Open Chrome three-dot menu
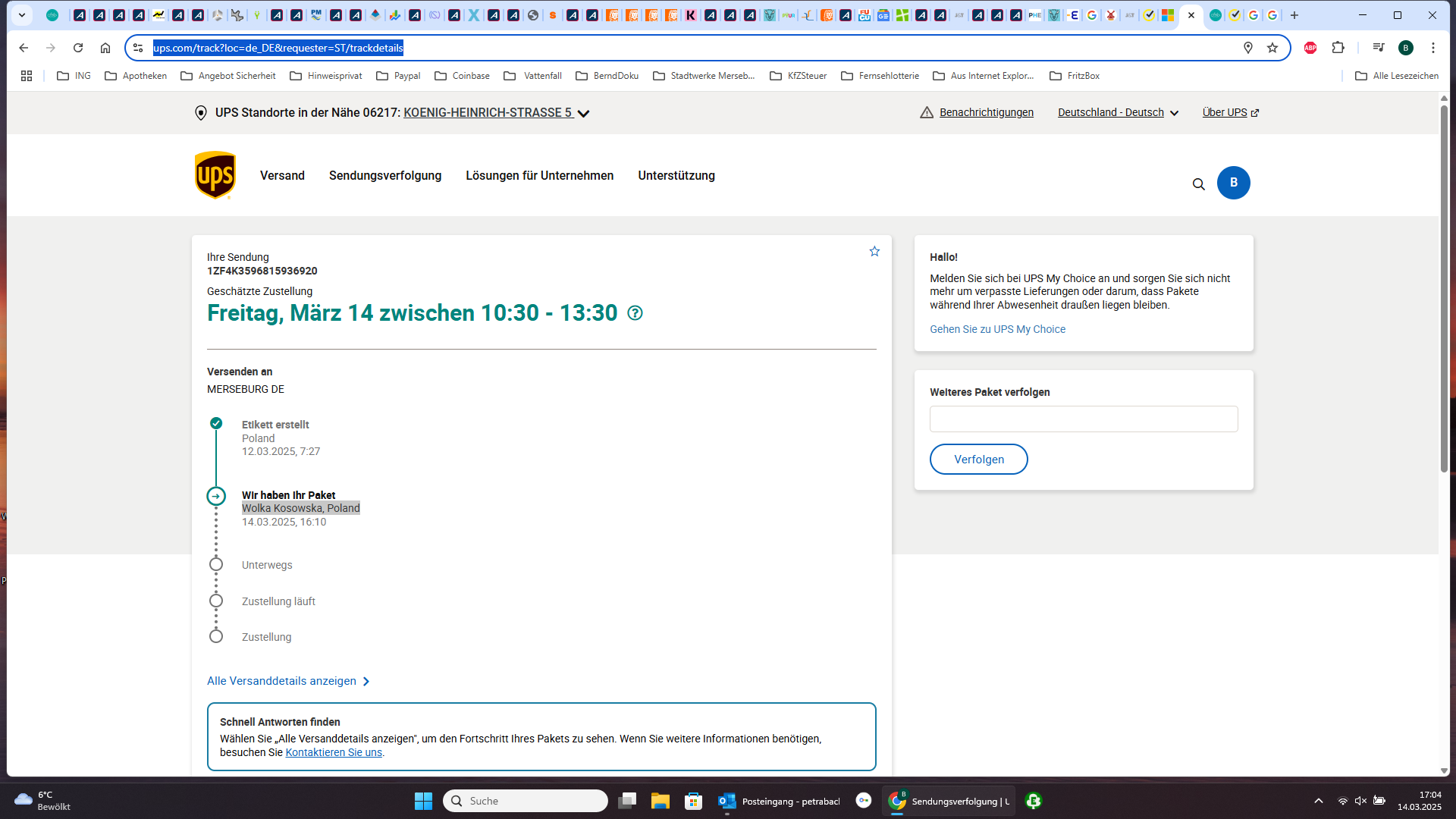The height and width of the screenshot is (819, 1456). (x=1432, y=48)
